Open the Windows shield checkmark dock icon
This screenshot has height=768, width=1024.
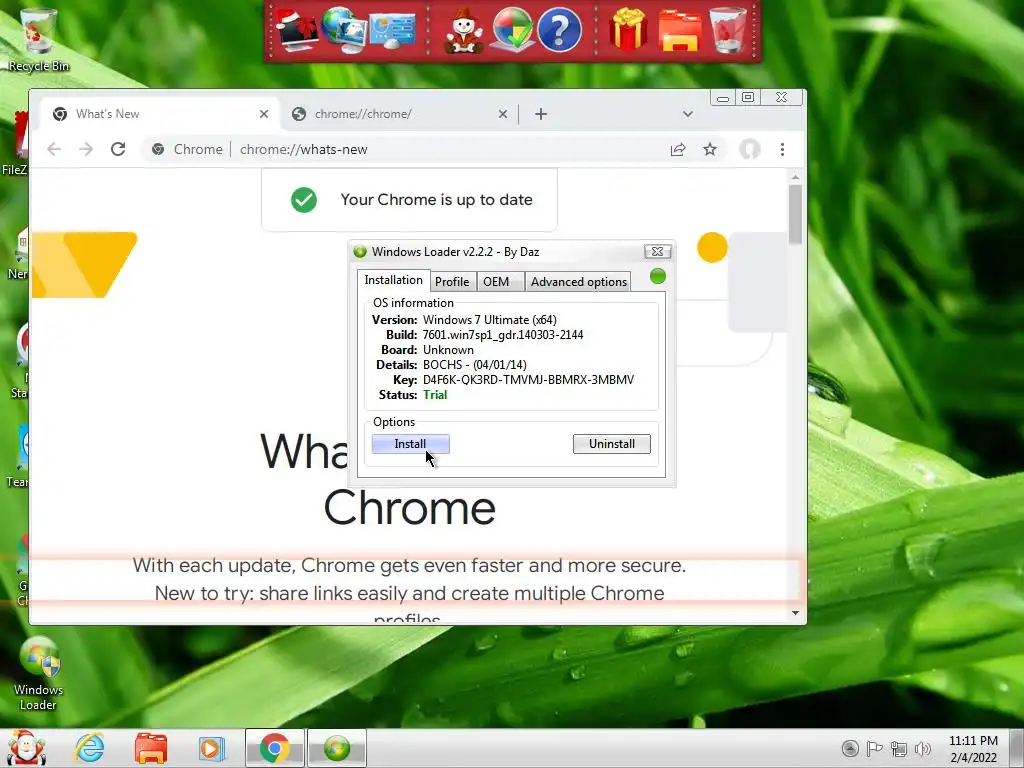click(x=511, y=30)
